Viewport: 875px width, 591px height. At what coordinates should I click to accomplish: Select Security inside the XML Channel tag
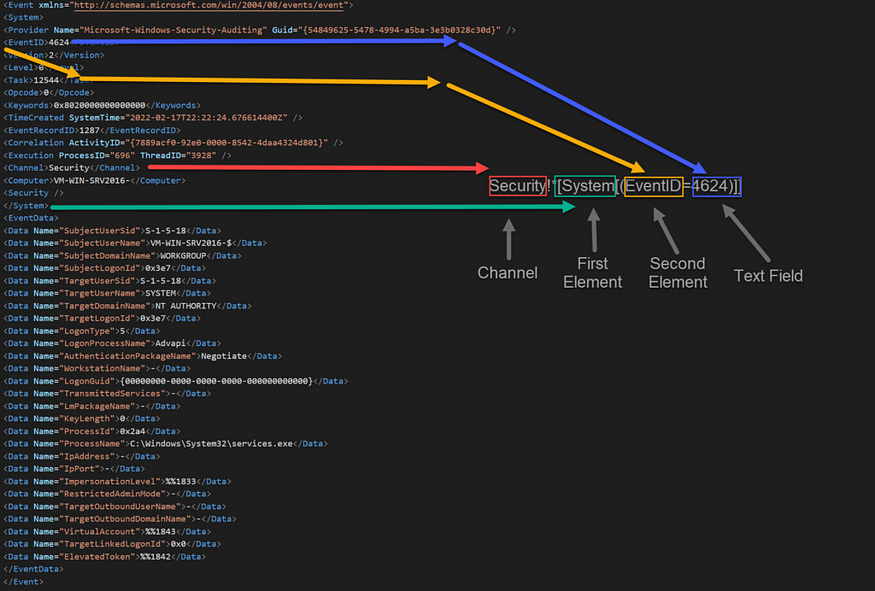coord(69,168)
